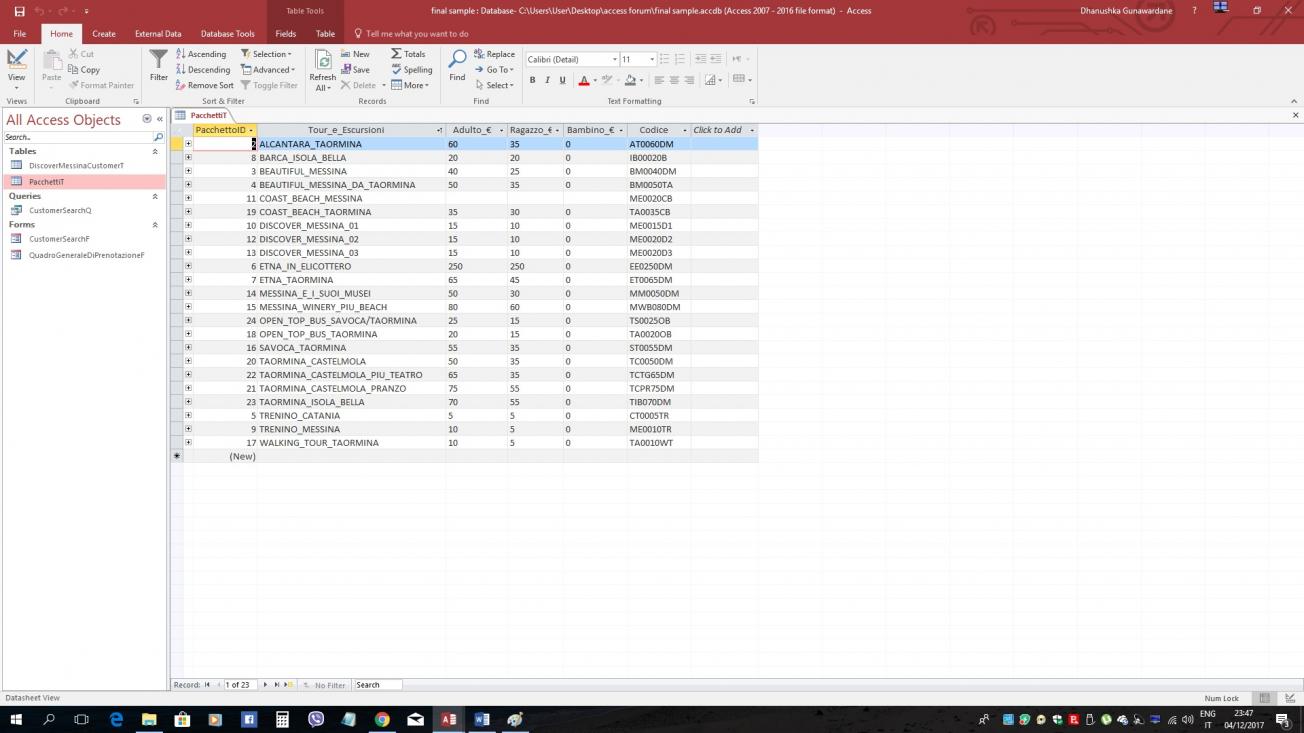The width and height of the screenshot is (1304, 733).
Task: Open the Create ribbon tab
Action: pos(104,34)
